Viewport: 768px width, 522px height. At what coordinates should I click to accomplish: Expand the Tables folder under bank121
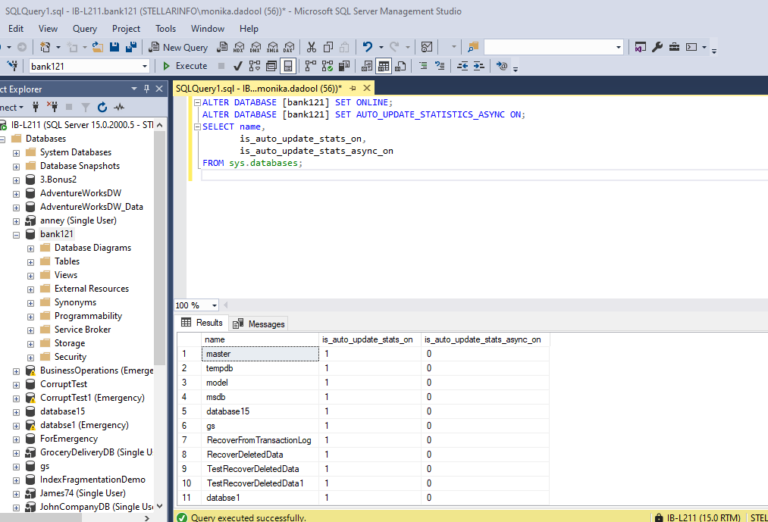[30, 262]
